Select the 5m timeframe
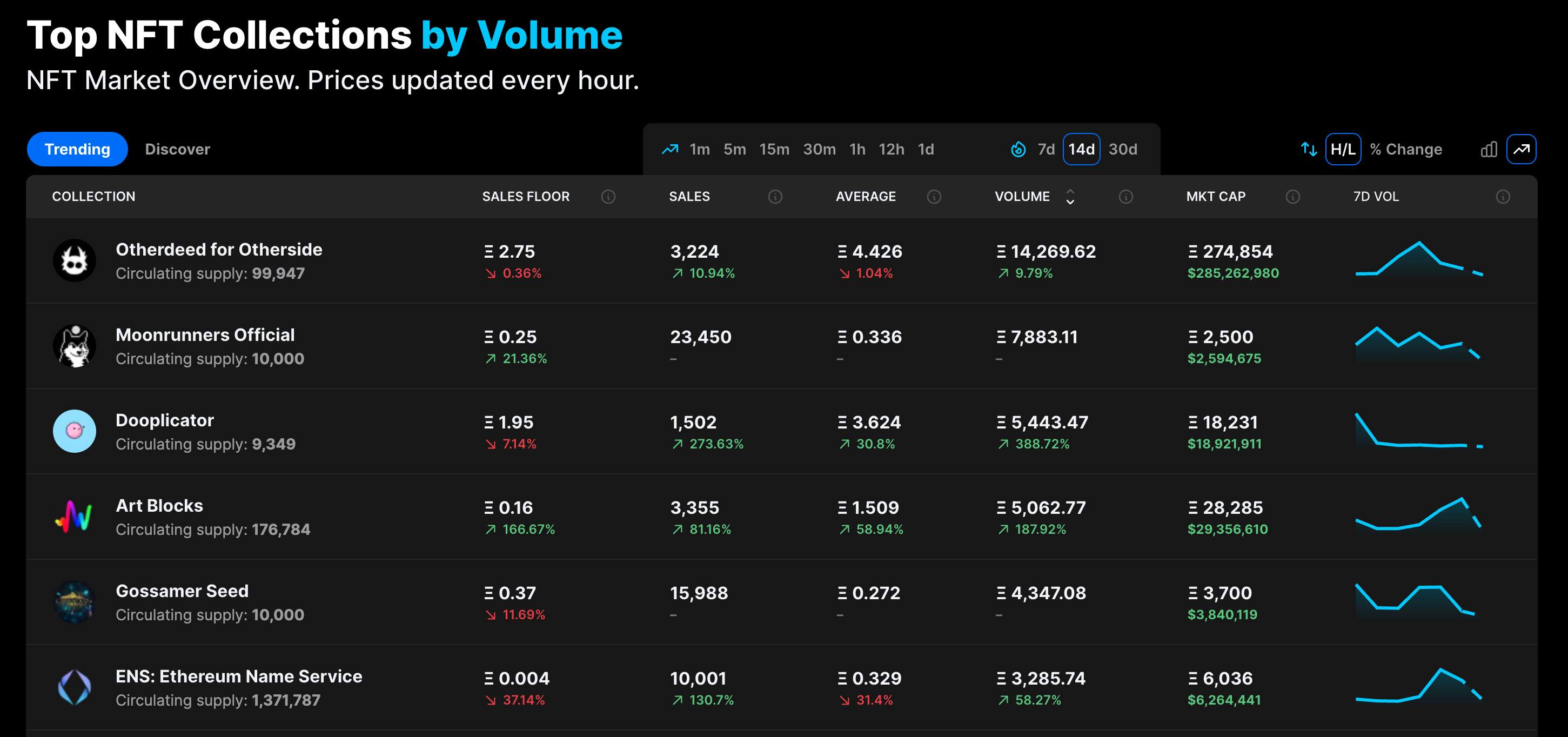The width and height of the screenshot is (1568, 737). (x=734, y=149)
